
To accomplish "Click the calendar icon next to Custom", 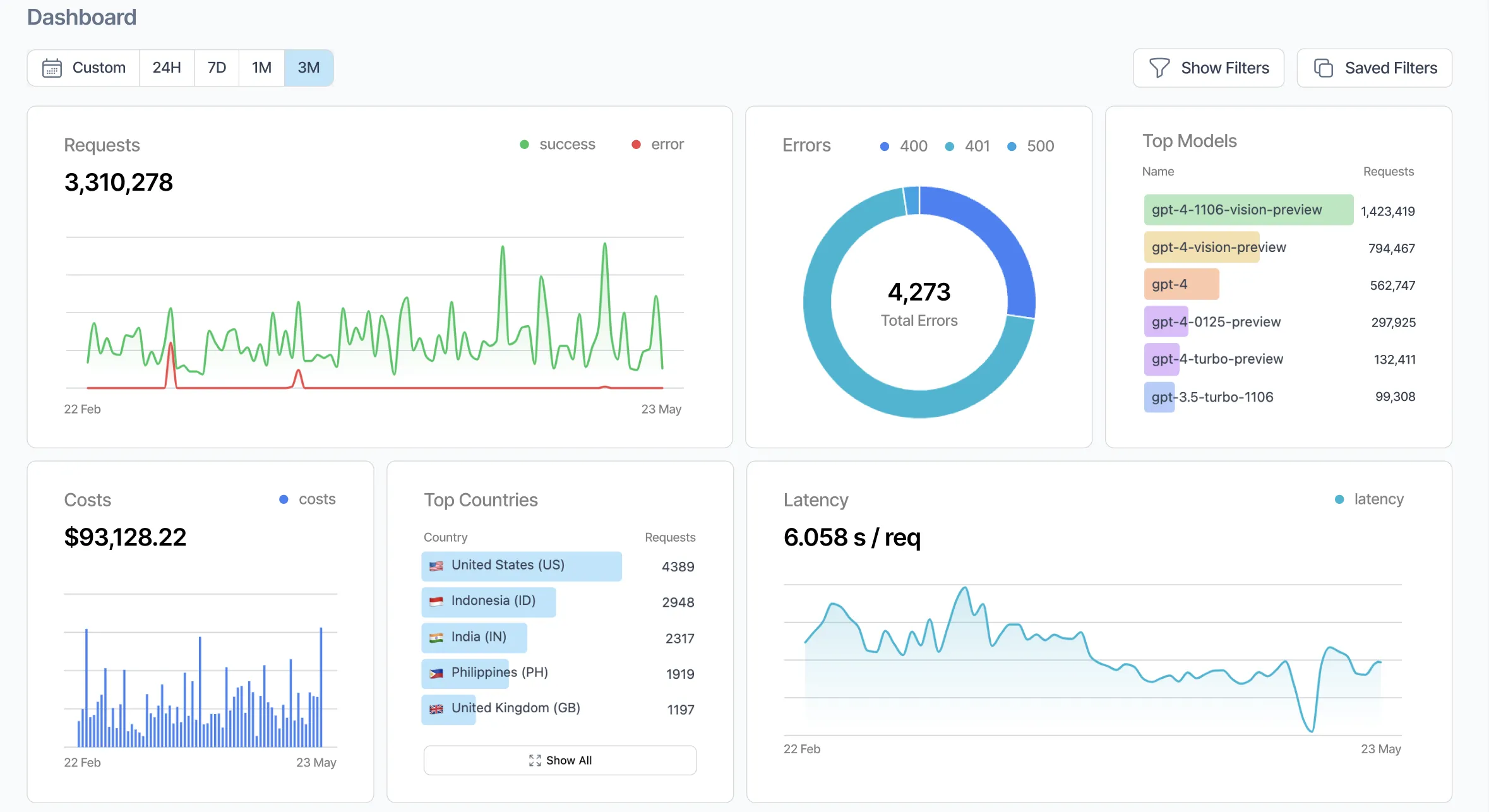I will click(53, 68).
